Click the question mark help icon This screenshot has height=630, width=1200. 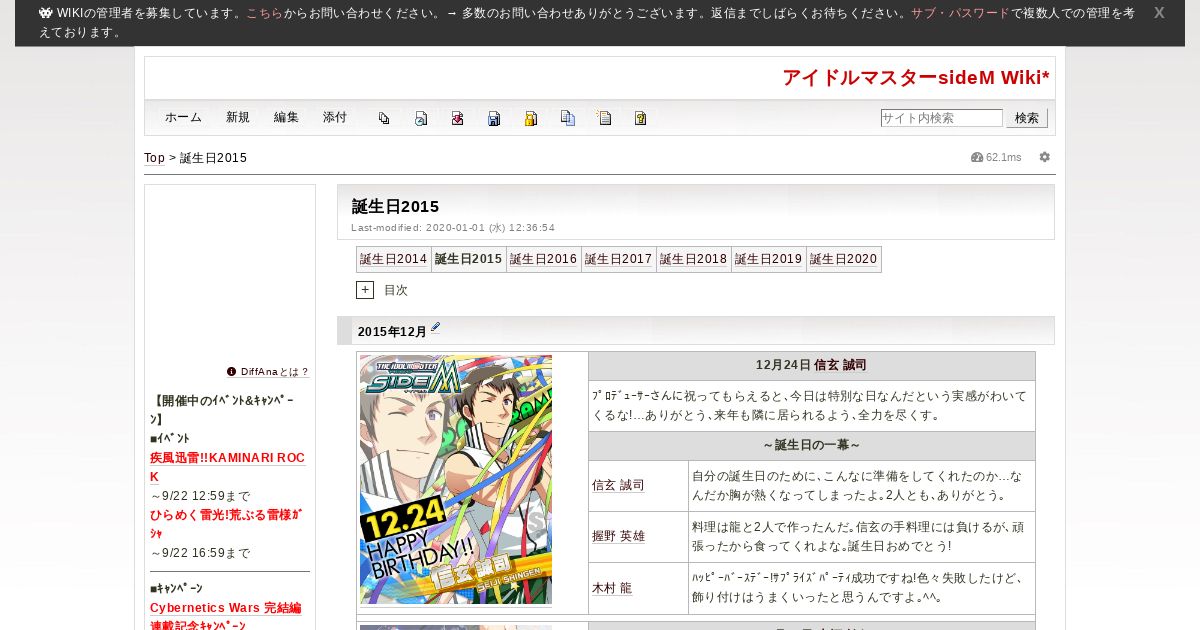[x=641, y=118]
